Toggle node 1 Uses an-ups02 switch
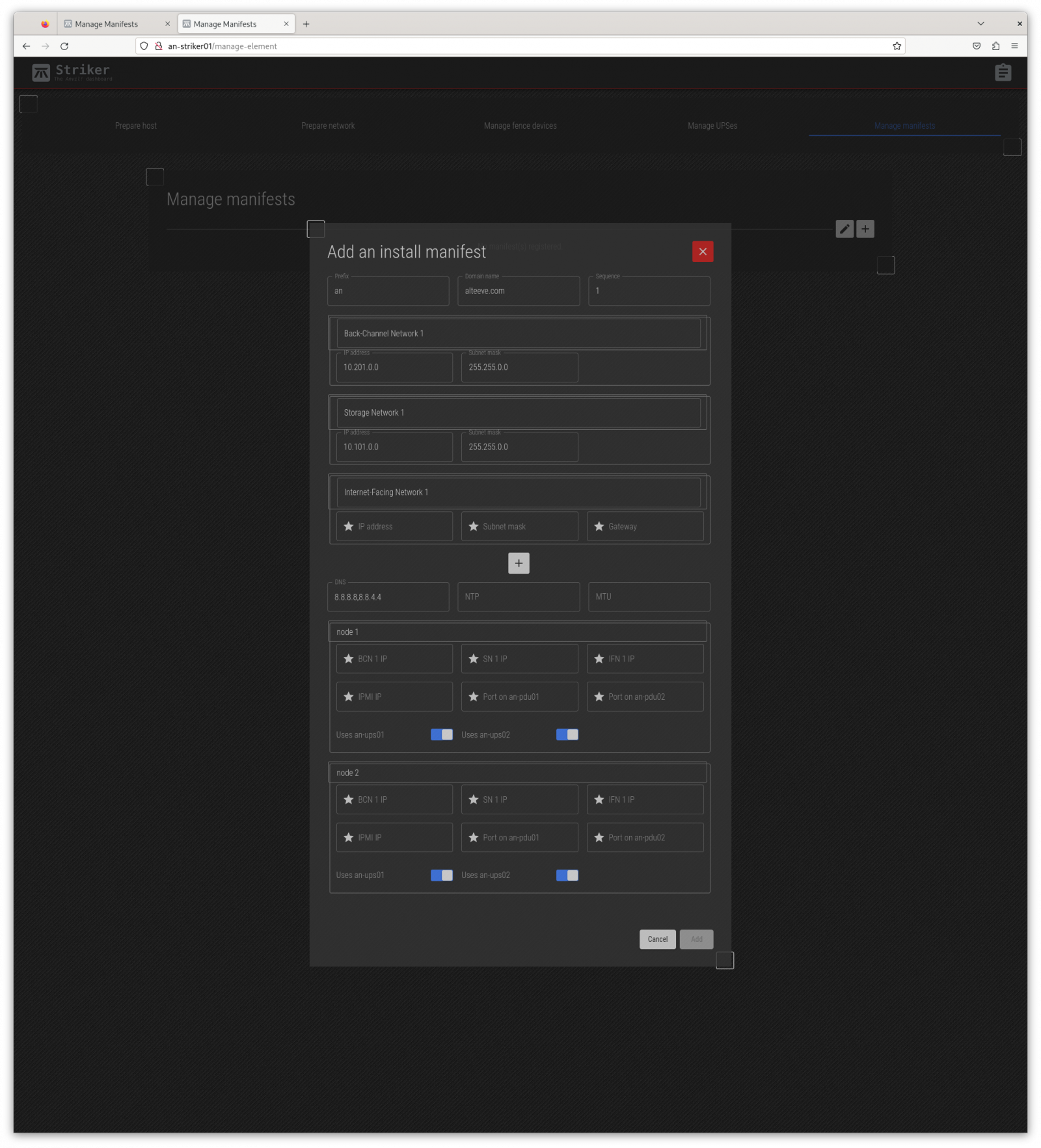1041x1148 pixels. pyautogui.click(x=567, y=734)
